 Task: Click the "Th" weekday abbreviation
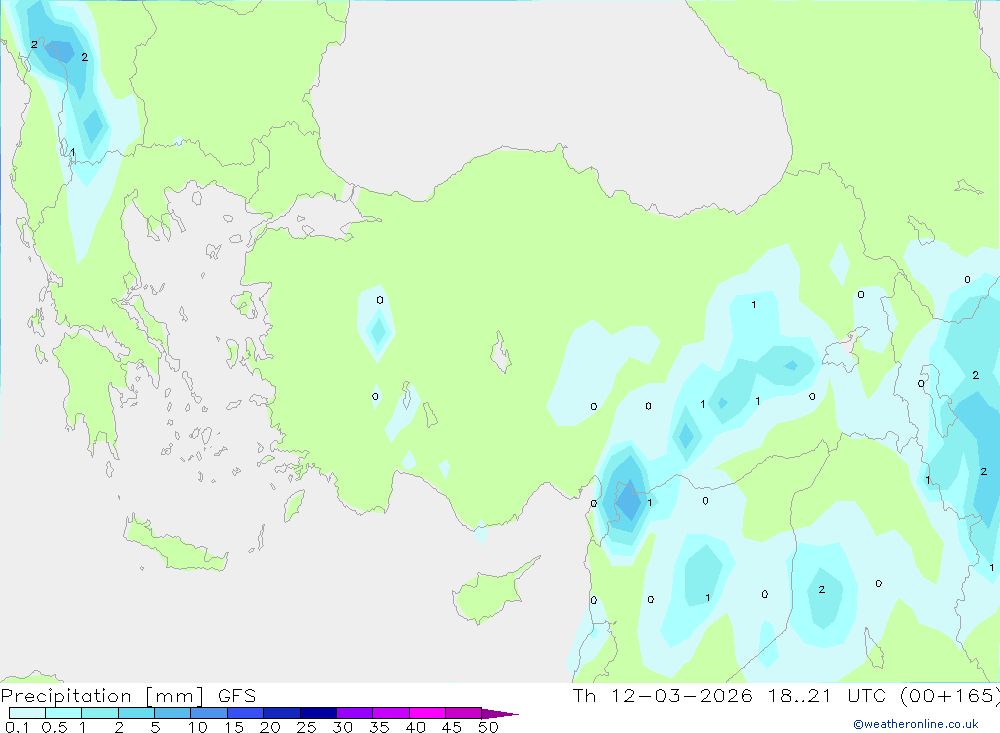584,696
